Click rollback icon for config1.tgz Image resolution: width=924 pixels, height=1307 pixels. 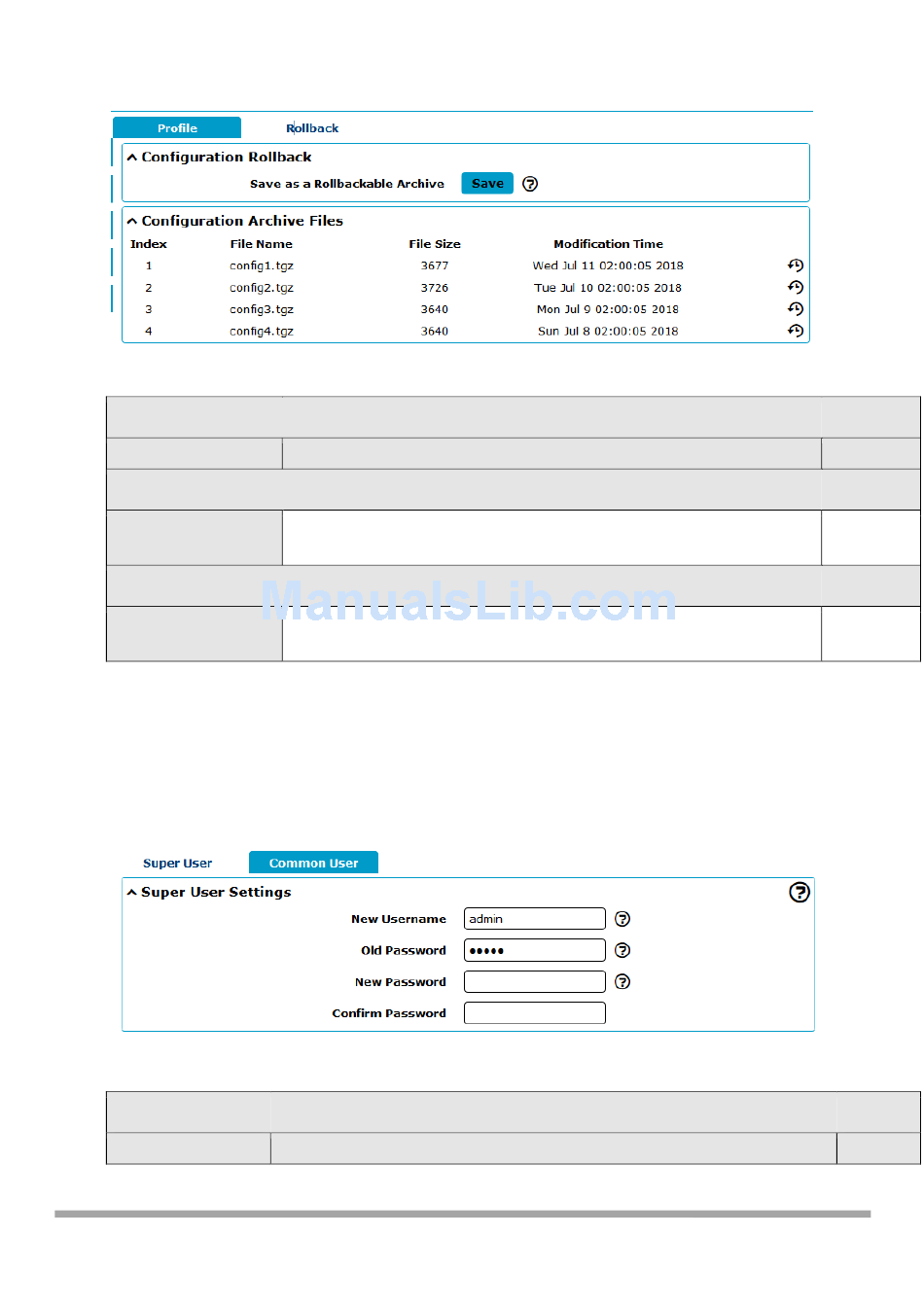tap(795, 265)
